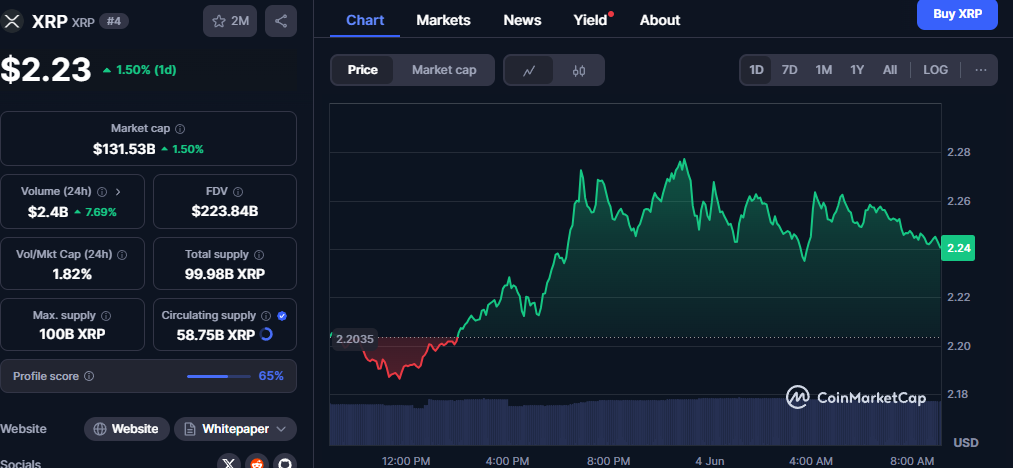Click the Volume (24h) info icon
Viewport: 1013px width, 468px height.
click(102, 191)
